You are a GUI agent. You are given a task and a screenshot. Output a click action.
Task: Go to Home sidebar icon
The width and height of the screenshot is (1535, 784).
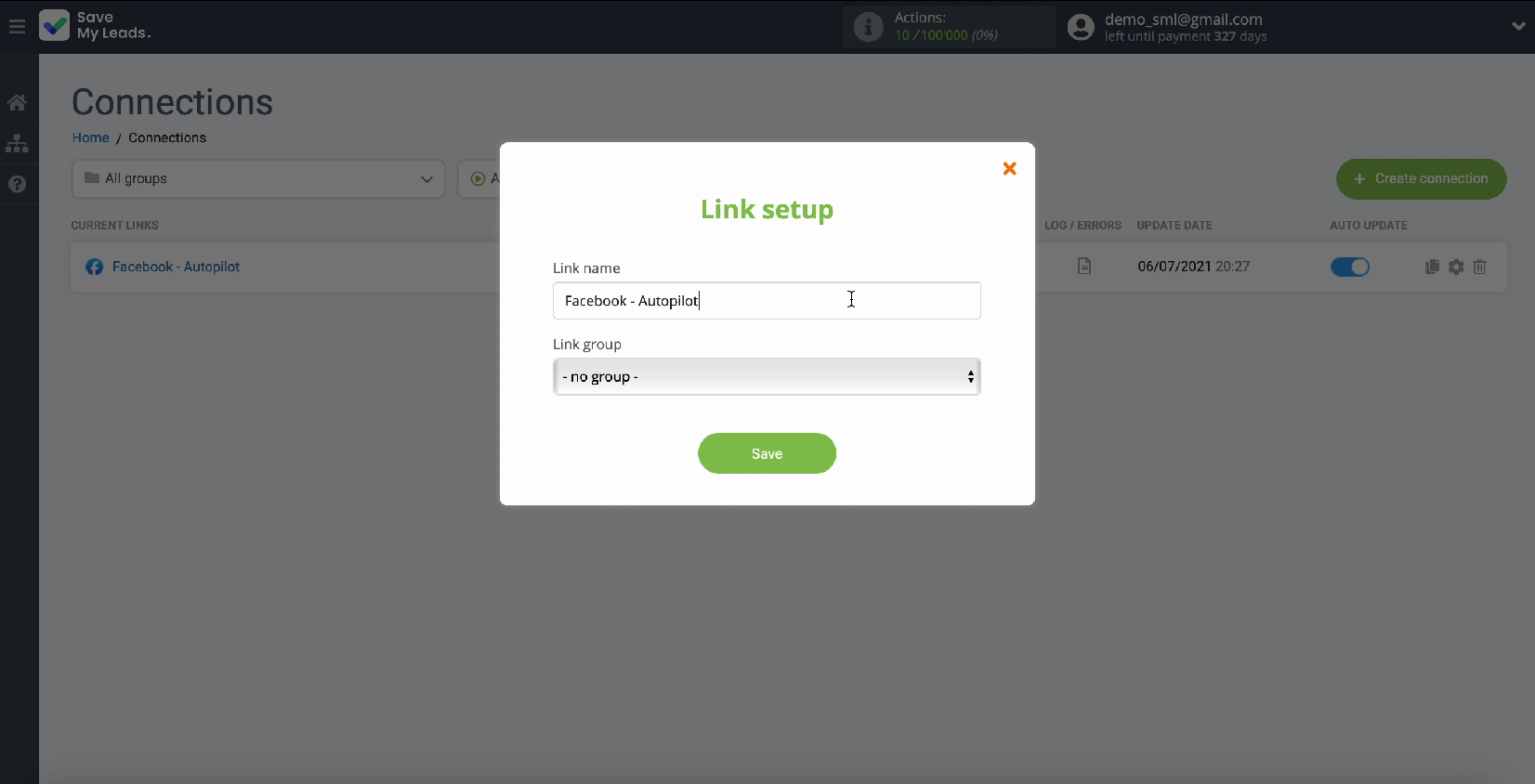[17, 102]
